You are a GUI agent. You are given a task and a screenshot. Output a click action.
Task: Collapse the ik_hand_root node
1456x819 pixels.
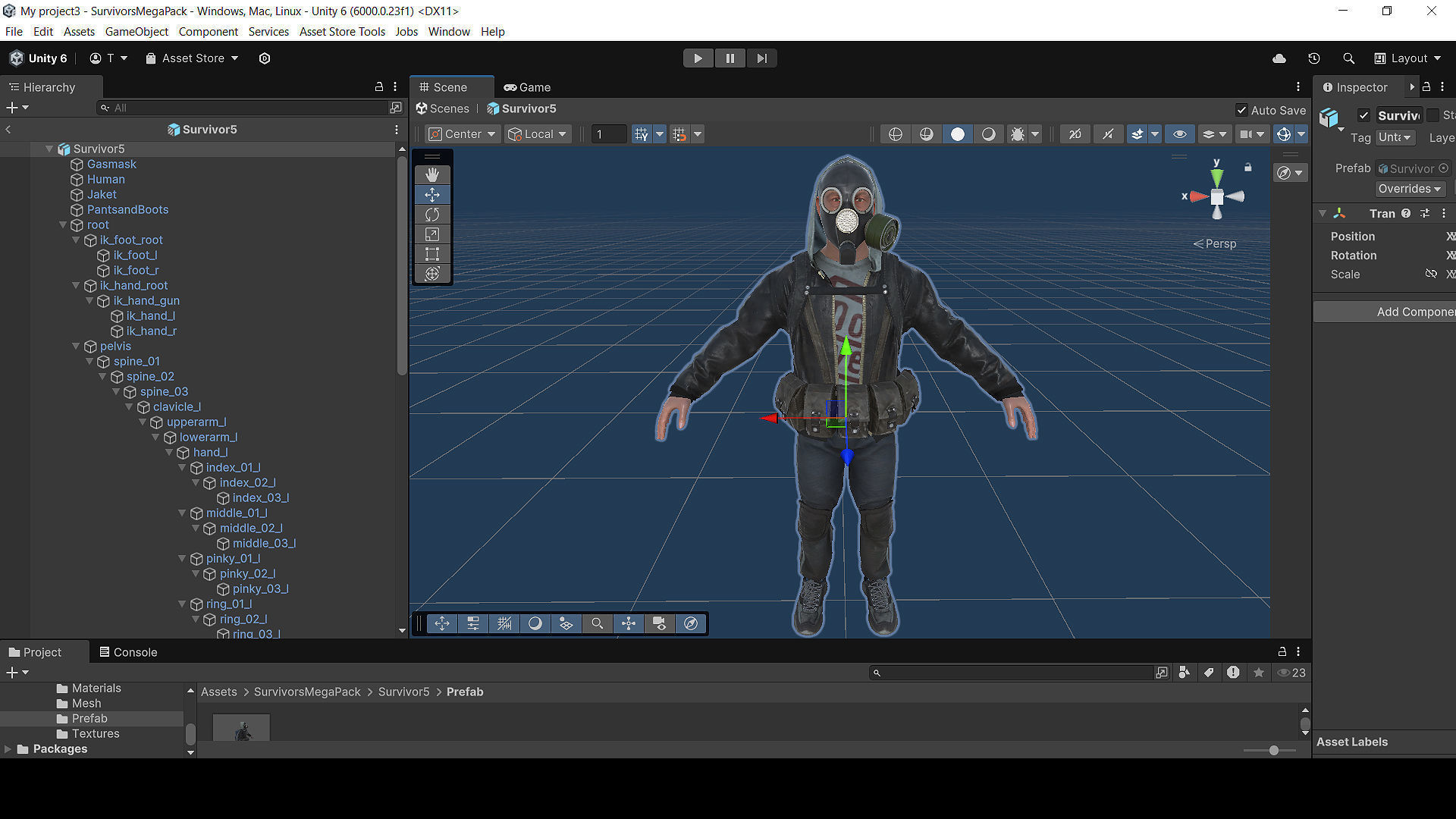[x=76, y=286]
